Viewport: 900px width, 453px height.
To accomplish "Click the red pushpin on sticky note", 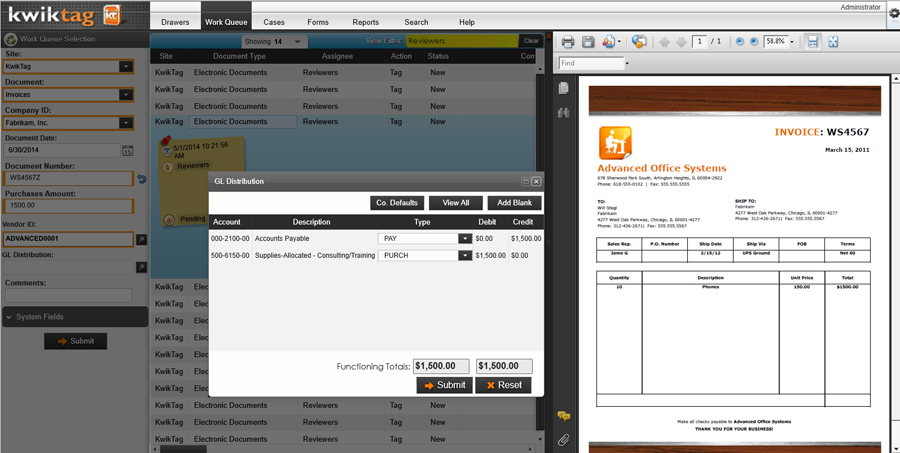I will point(166,140).
